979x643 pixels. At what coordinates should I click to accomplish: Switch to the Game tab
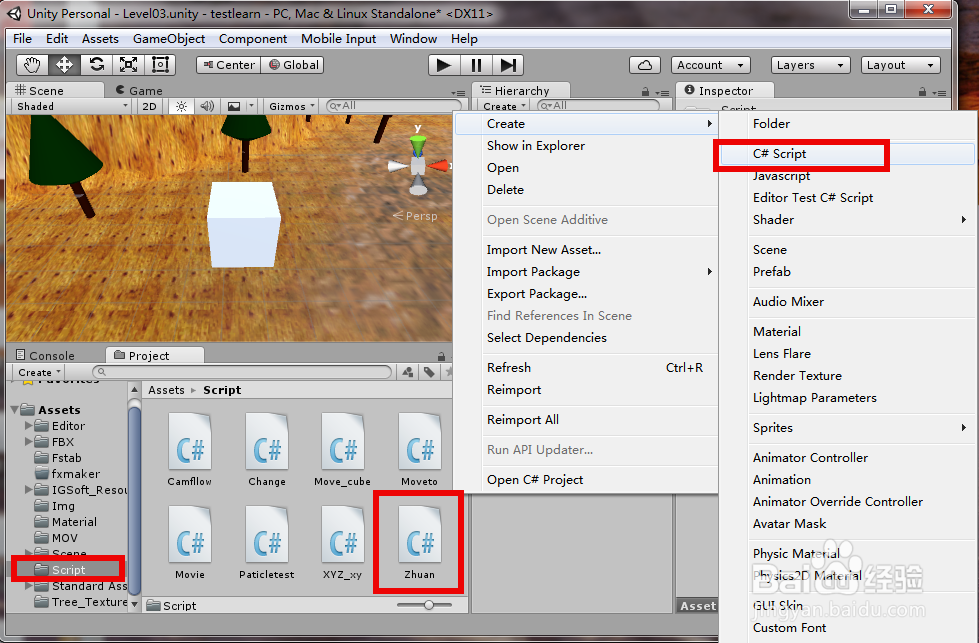[x=139, y=91]
